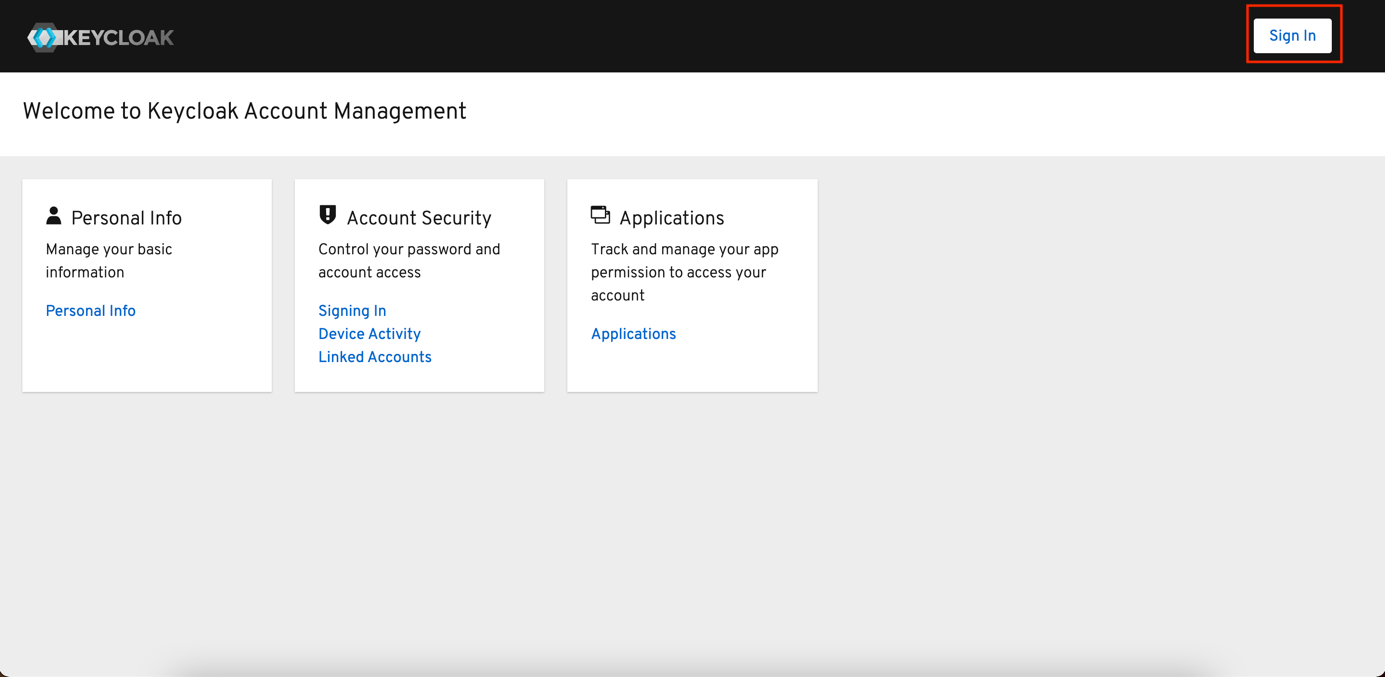Open the Linked Accounts link

click(x=375, y=357)
